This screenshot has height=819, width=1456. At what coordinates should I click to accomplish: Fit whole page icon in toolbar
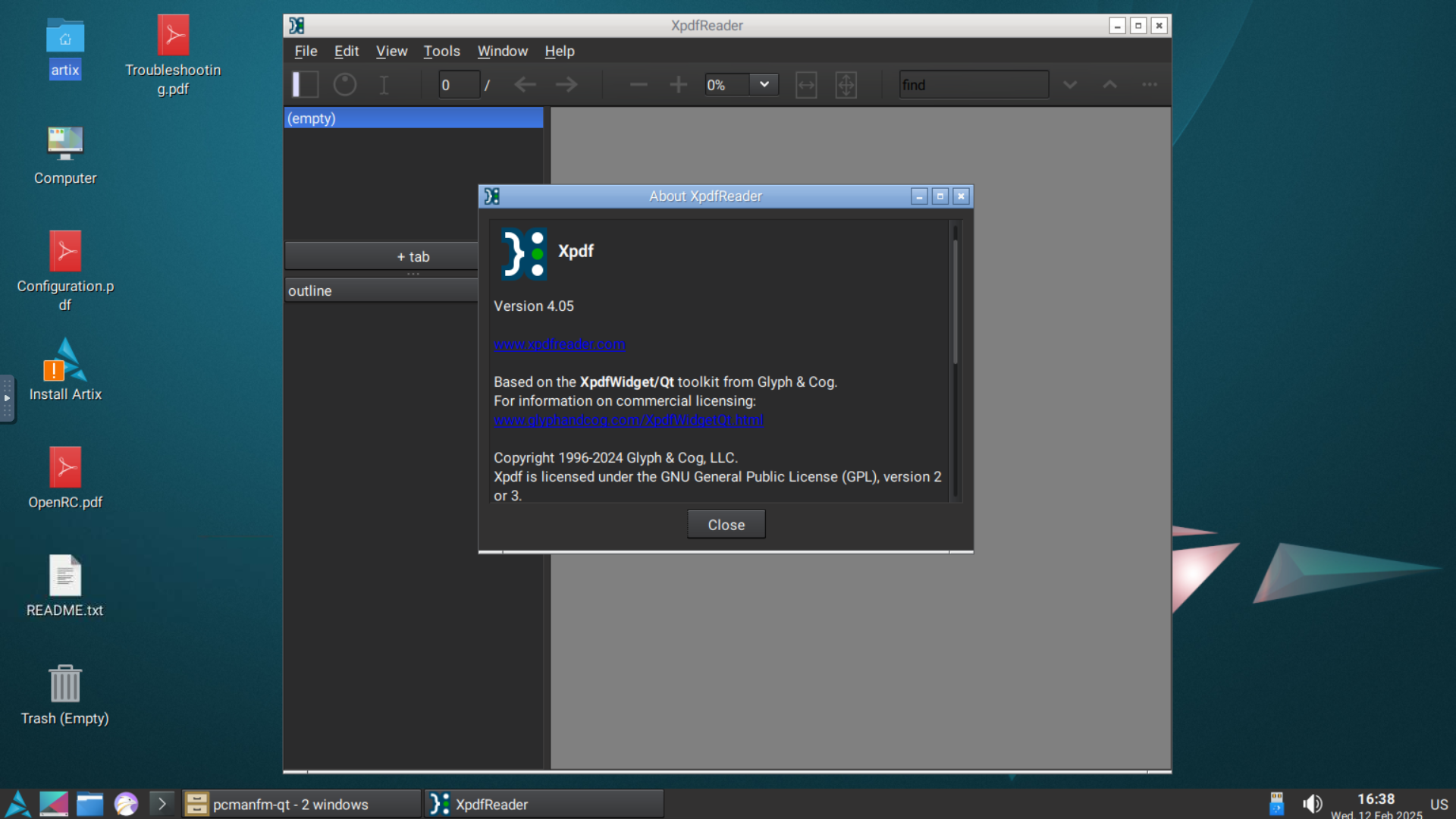coord(846,85)
